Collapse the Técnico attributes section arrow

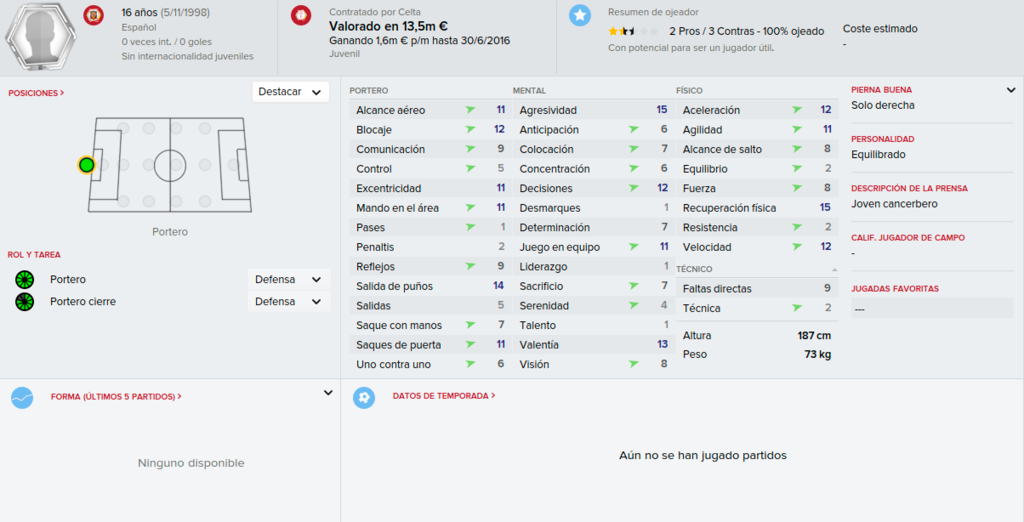(834, 270)
